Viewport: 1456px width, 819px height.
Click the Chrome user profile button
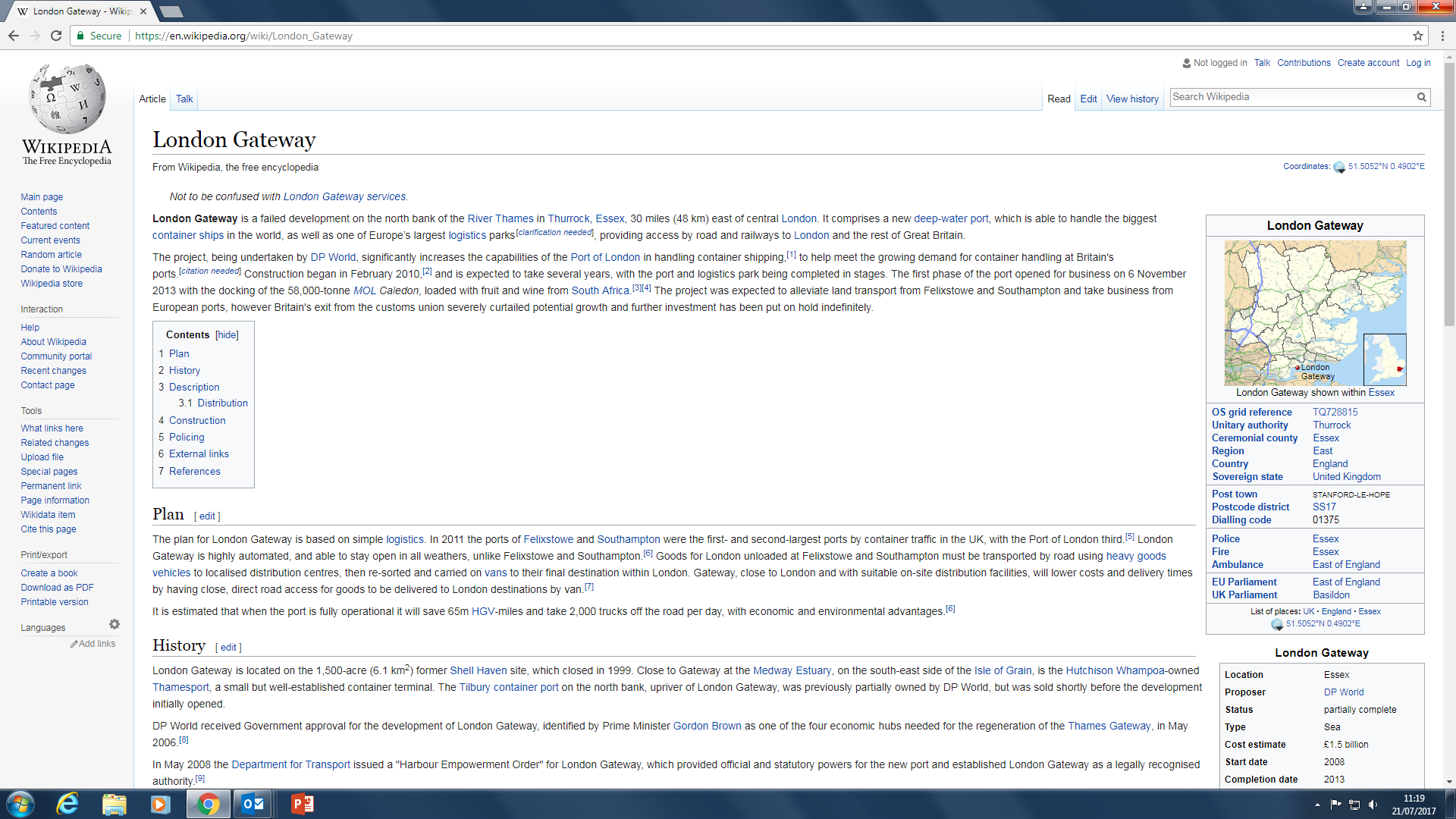(1363, 7)
